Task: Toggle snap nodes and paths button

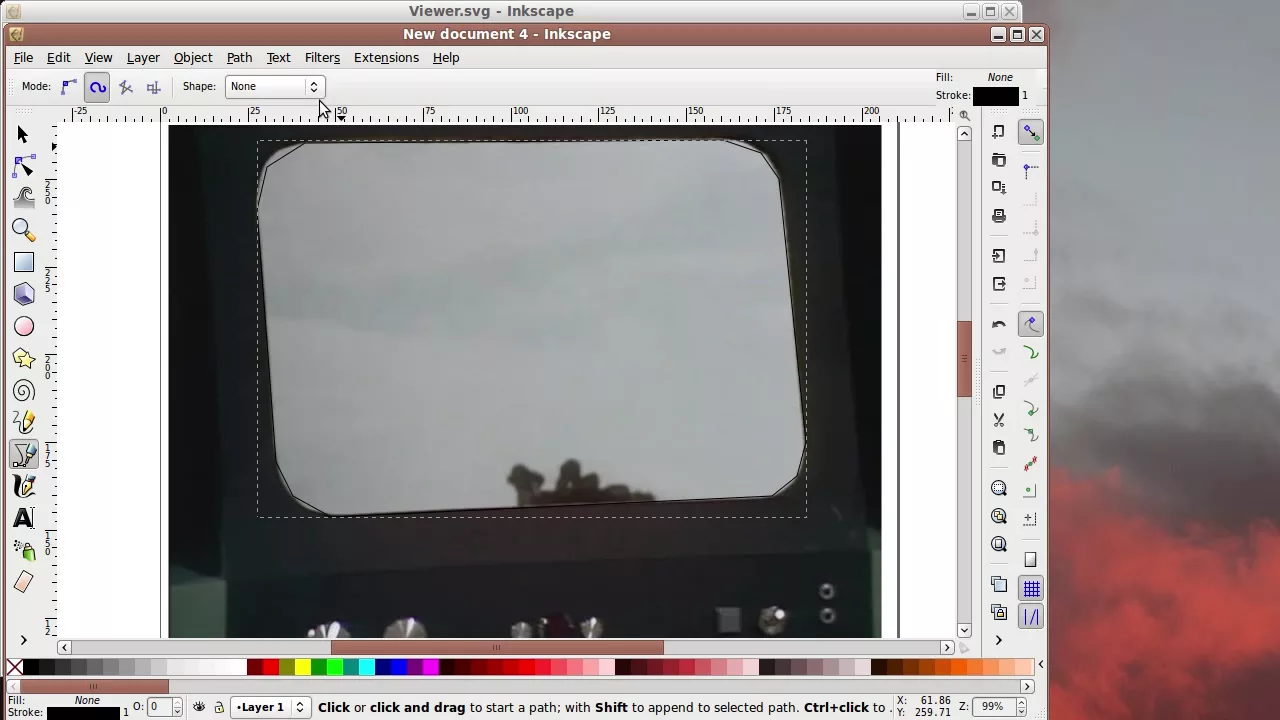Action: tap(1031, 324)
